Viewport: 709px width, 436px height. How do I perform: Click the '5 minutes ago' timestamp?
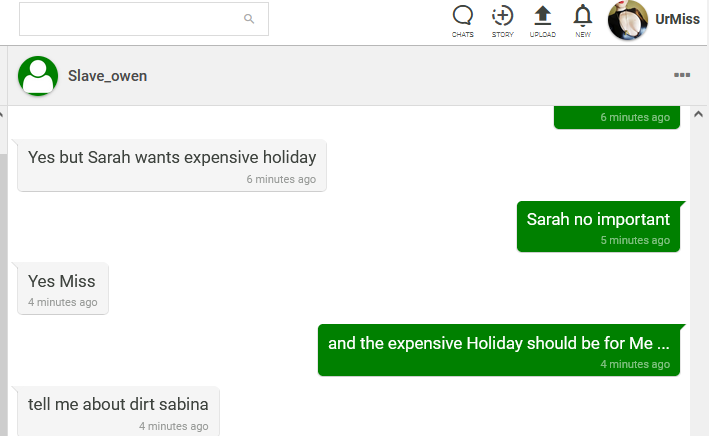pos(635,241)
